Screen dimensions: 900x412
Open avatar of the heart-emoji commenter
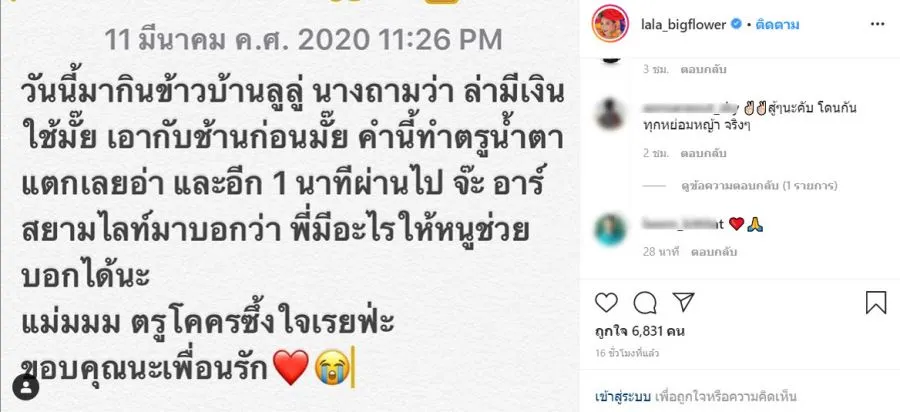point(610,230)
